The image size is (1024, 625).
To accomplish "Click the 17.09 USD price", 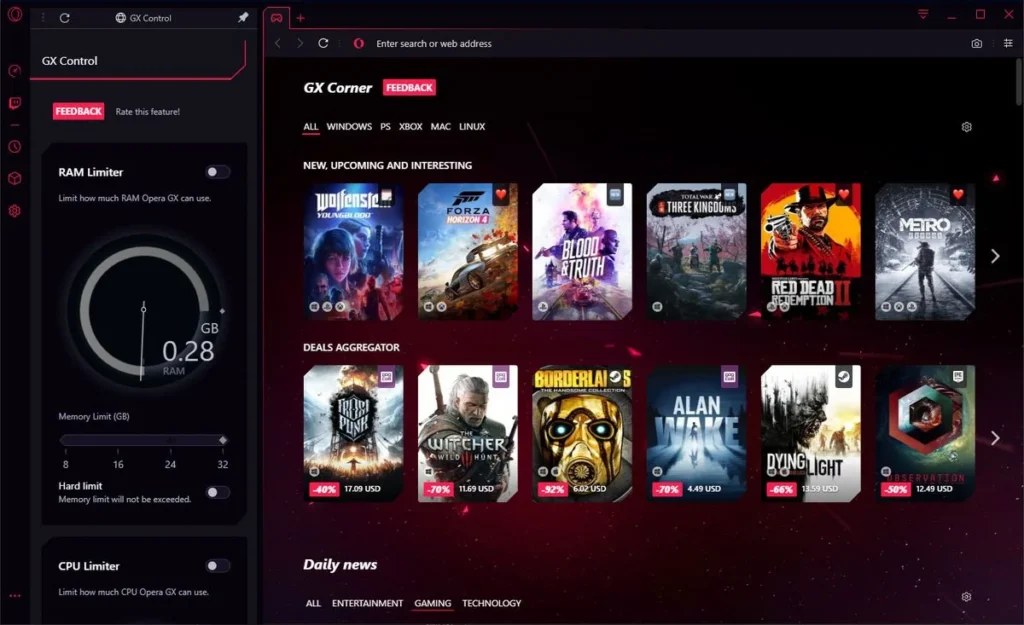I will 362,489.
